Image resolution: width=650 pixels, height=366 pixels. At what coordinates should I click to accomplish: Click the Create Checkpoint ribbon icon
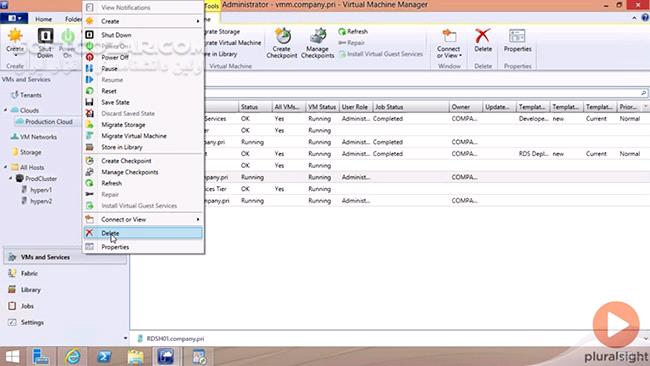(x=282, y=43)
